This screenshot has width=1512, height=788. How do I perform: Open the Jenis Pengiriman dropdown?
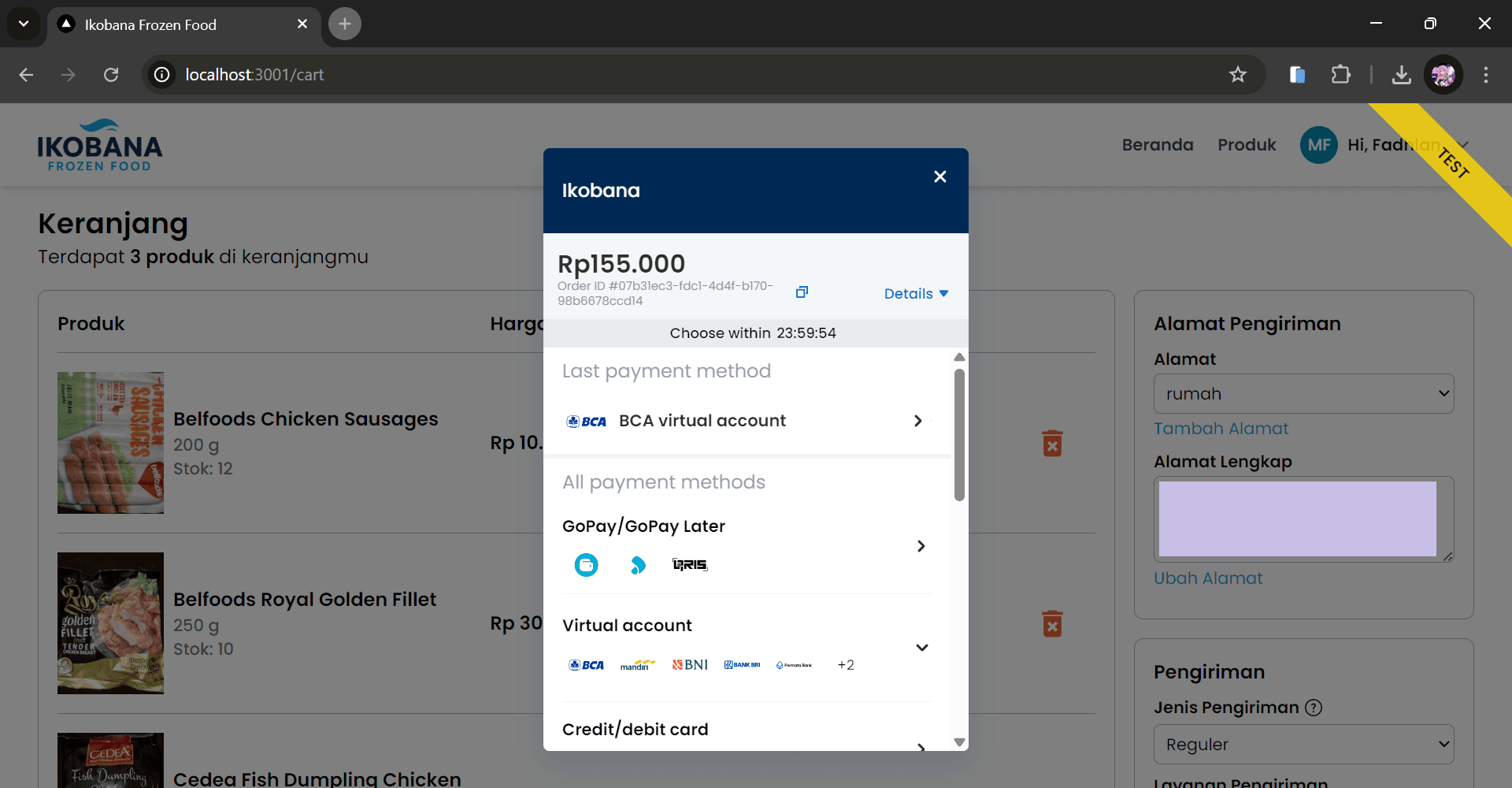coord(1303,745)
